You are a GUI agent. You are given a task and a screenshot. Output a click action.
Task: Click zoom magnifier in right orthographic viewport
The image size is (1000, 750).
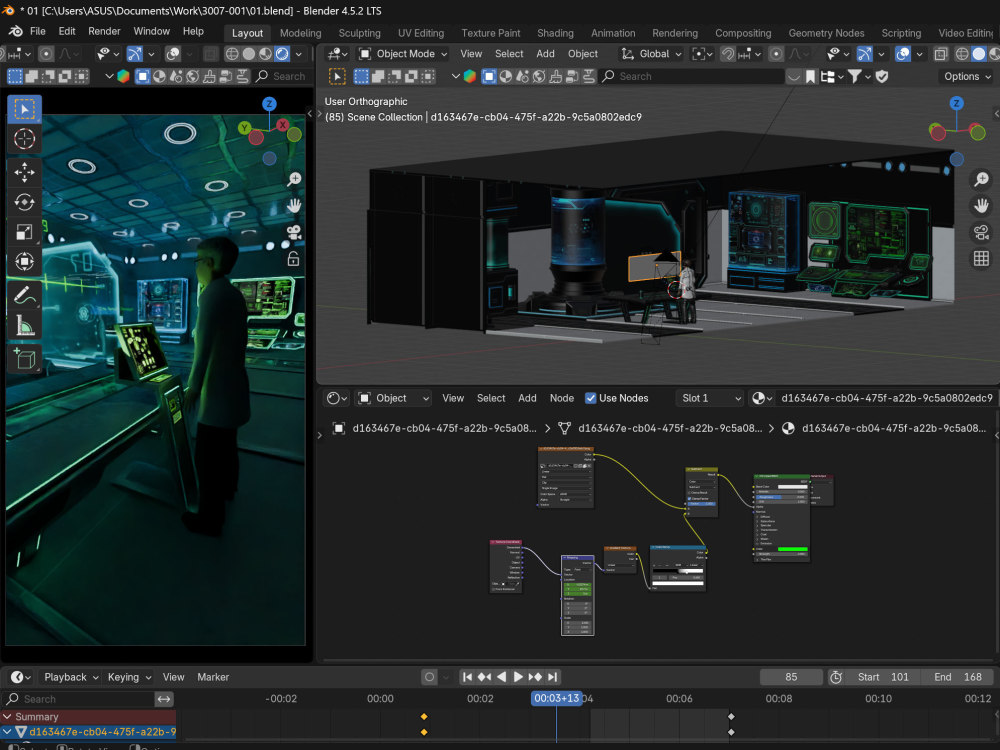click(981, 179)
